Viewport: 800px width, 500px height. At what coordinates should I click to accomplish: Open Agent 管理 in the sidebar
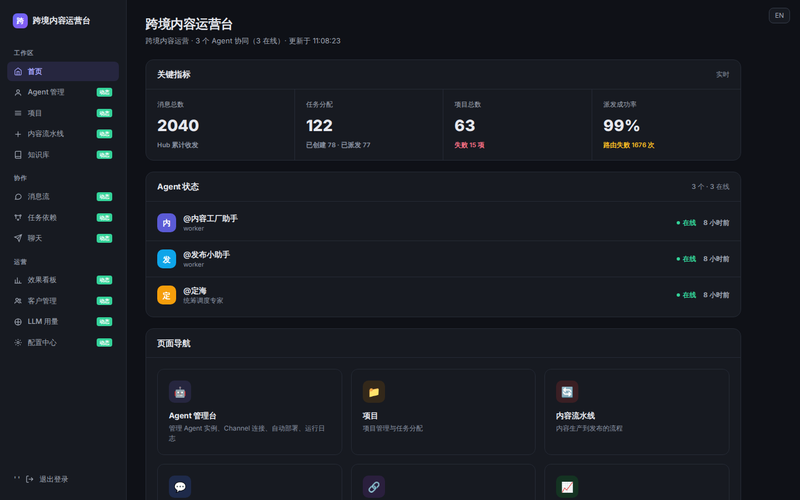coord(63,92)
